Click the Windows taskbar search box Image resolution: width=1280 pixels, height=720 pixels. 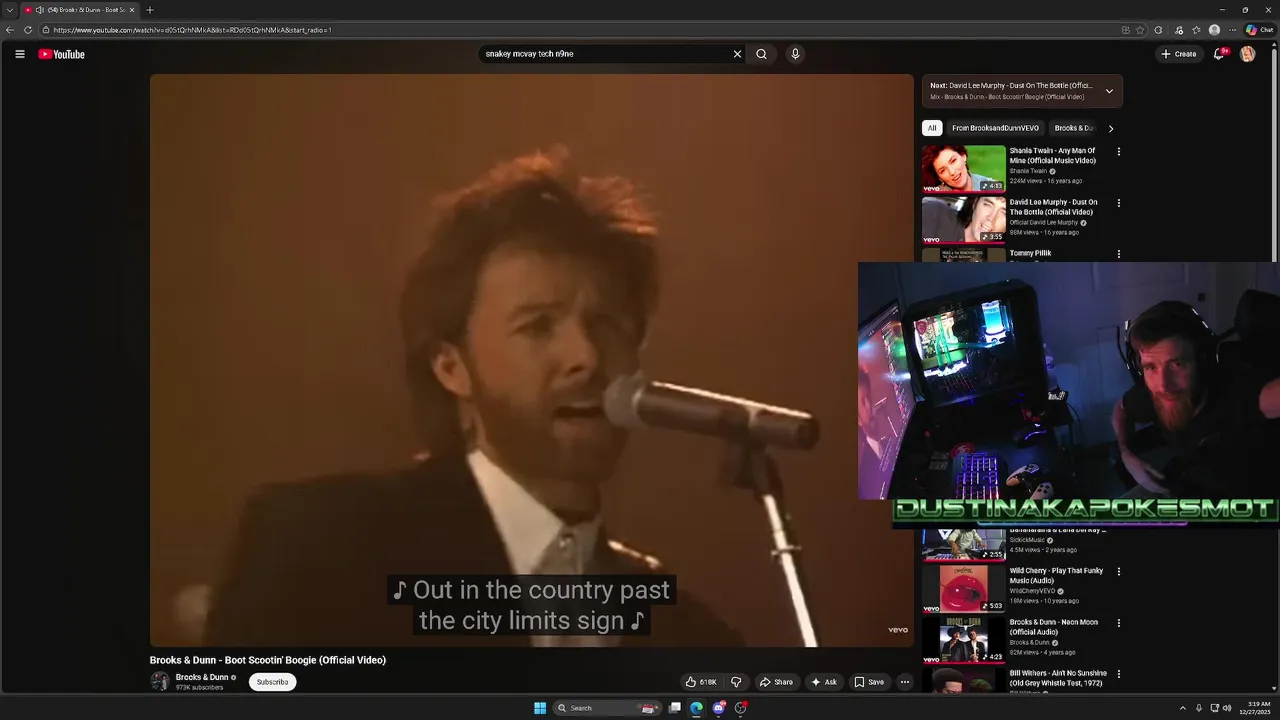coord(608,708)
